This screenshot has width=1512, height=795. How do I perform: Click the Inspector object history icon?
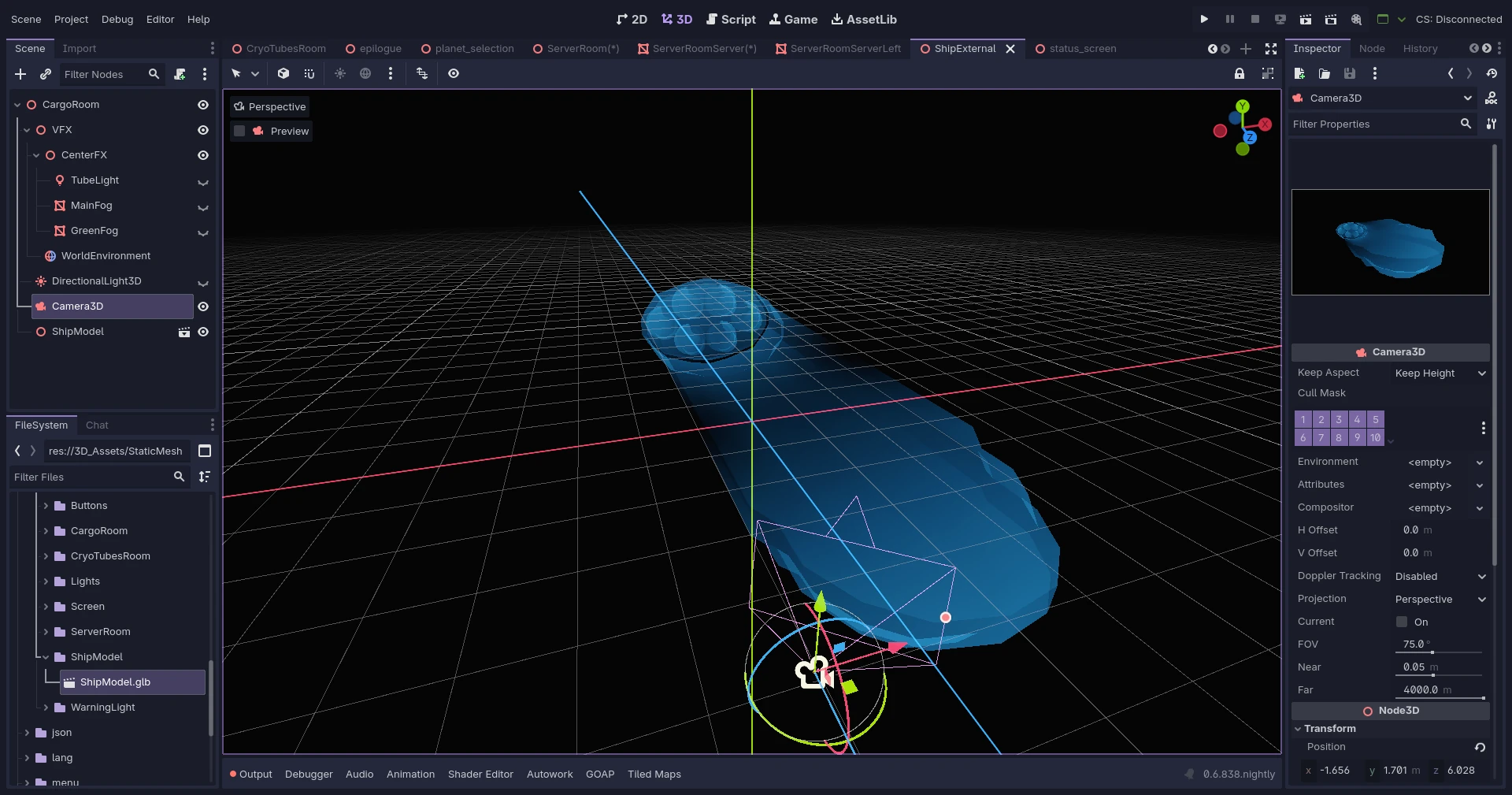1492,73
